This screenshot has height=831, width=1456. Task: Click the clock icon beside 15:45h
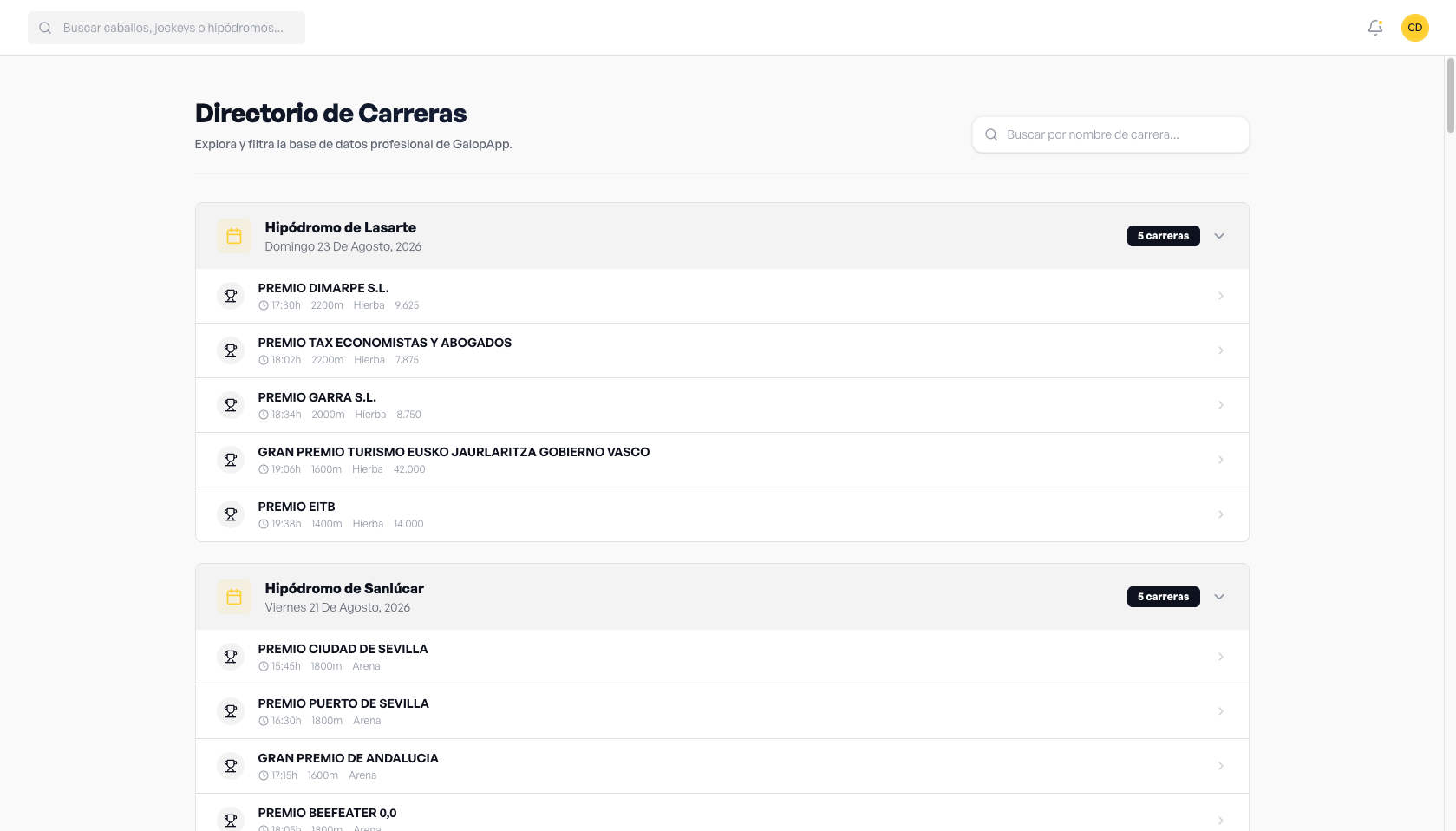point(264,666)
